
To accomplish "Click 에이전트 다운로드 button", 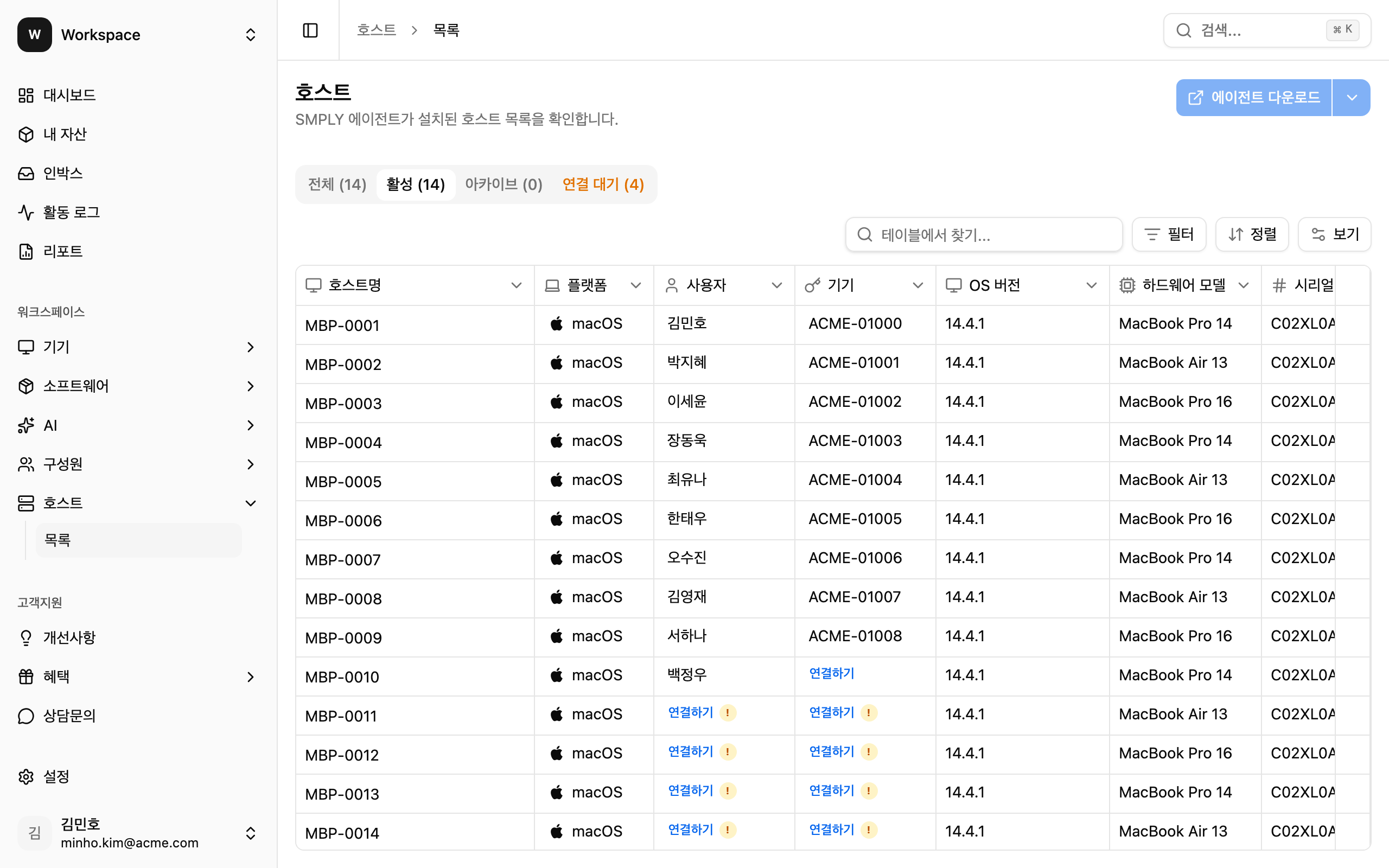I will [x=1253, y=98].
